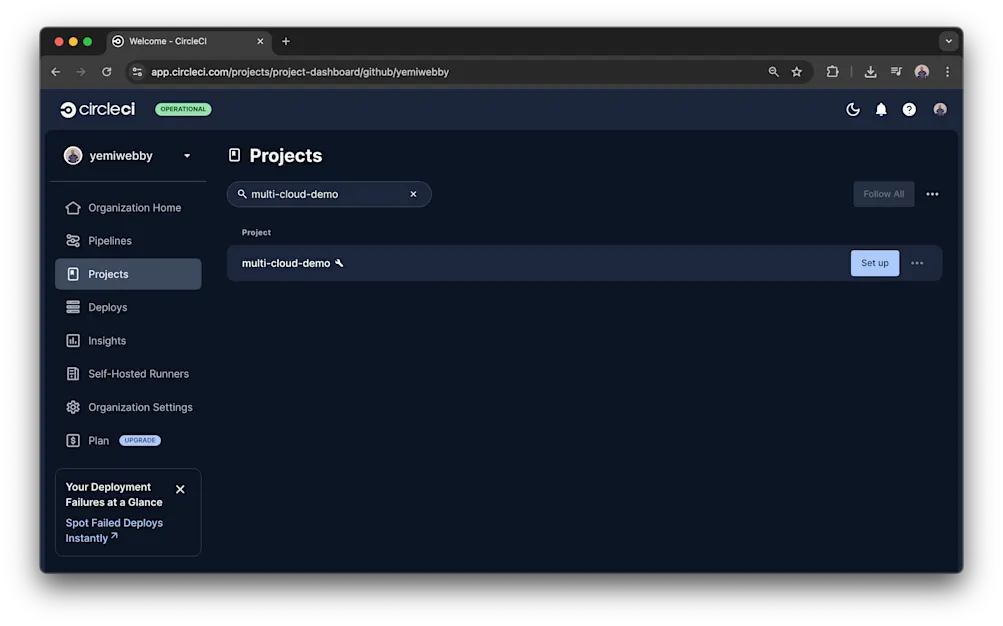Screen dimensions: 1003x626
Task: Click the notifications bell icon
Action: (881, 109)
